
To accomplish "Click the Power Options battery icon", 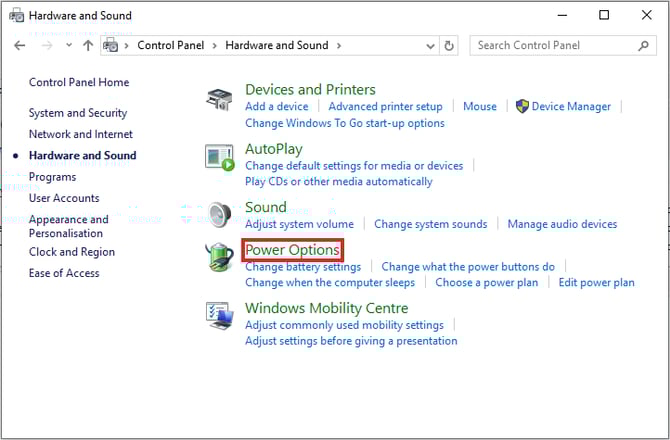I will tap(219, 257).
